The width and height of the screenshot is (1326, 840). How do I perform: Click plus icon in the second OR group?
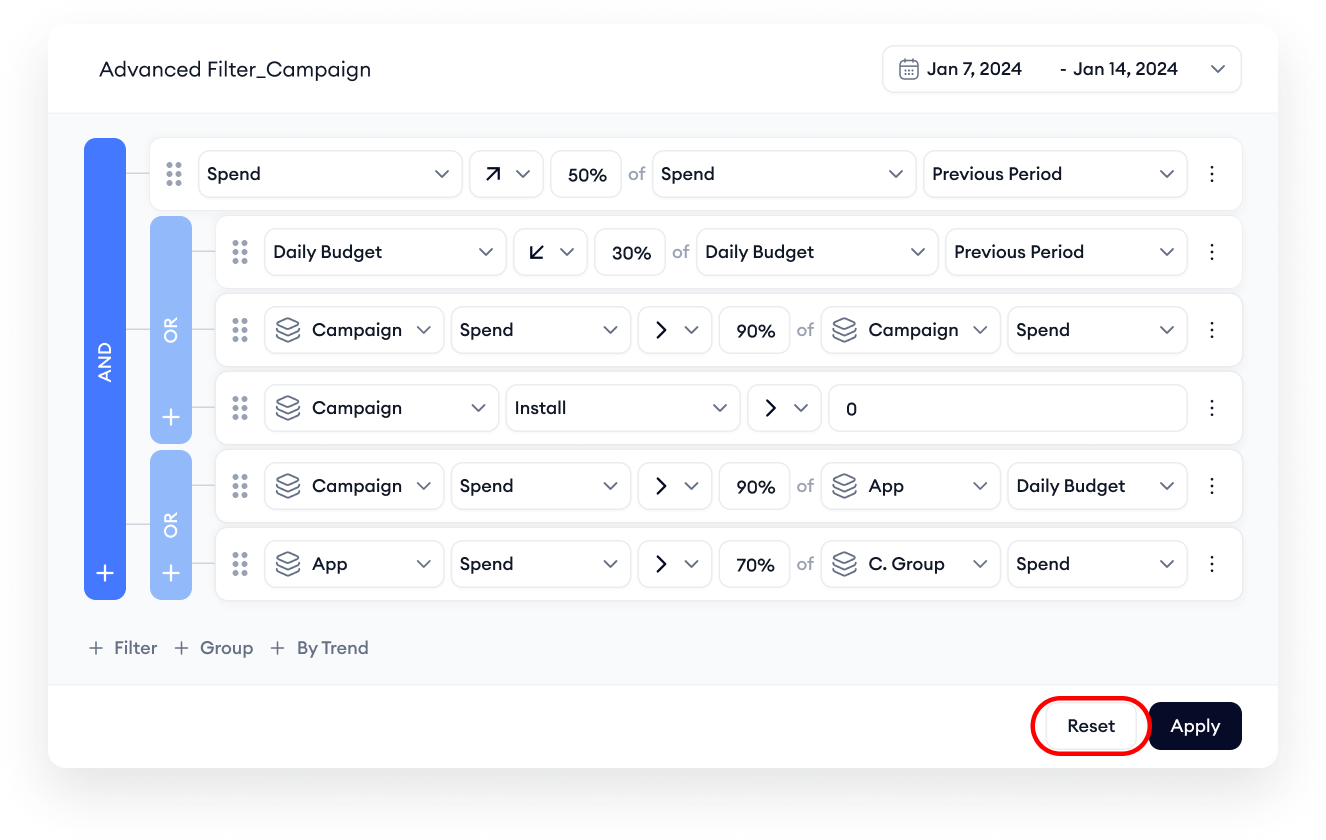[x=171, y=573]
